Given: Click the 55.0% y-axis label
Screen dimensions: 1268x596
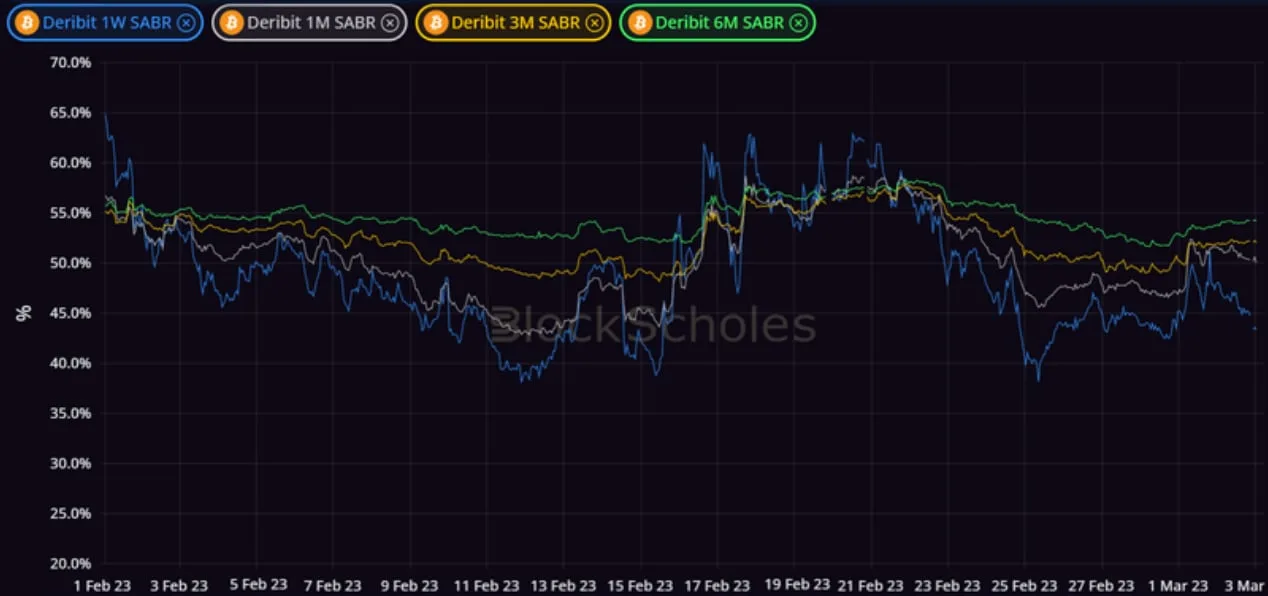Looking at the screenshot, I should 70,213.
